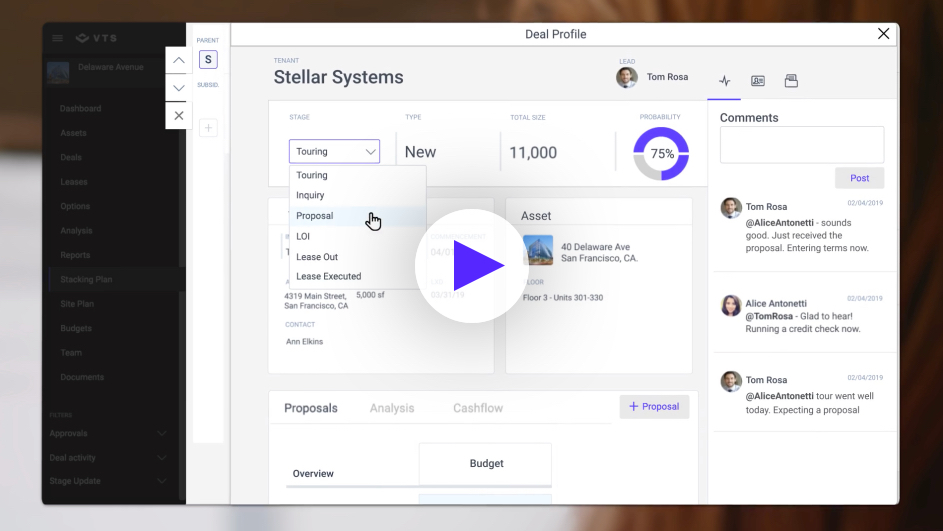Open sidebar Analysis page
Viewport: 943px width, 531px height.
76,230
